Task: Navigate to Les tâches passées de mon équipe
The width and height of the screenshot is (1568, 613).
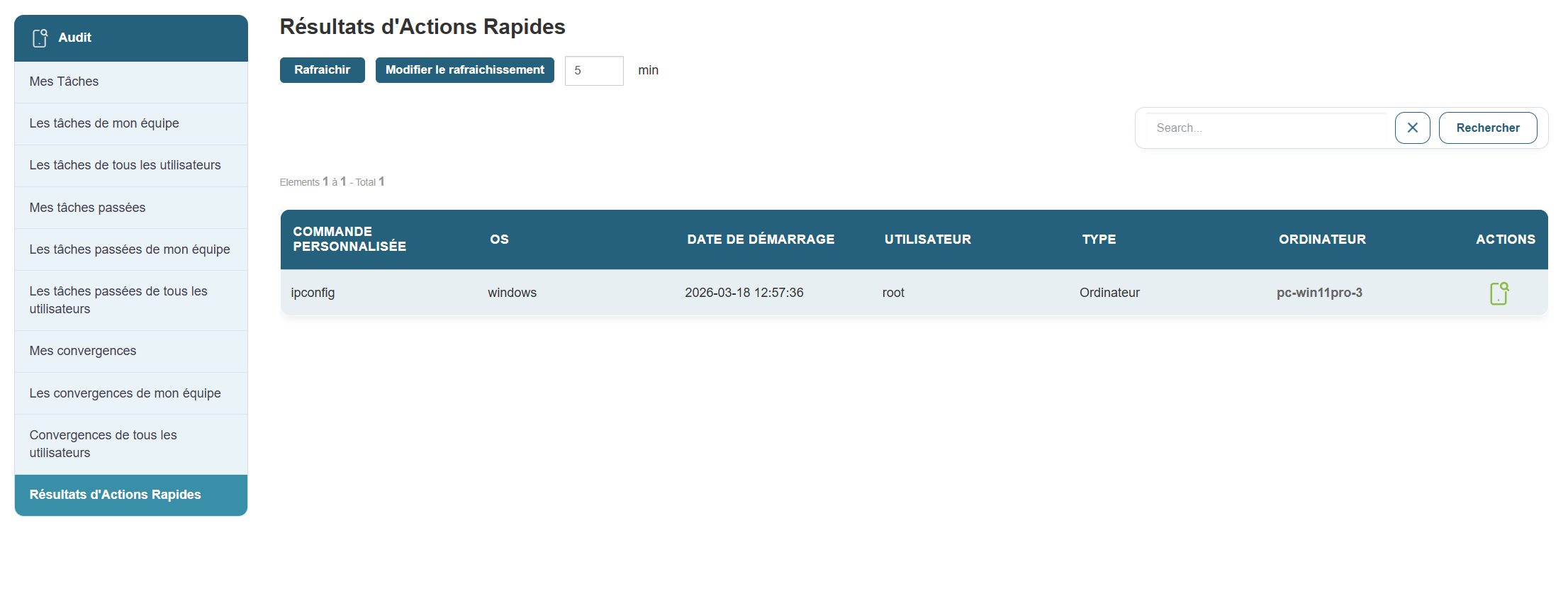Action: 130,250
